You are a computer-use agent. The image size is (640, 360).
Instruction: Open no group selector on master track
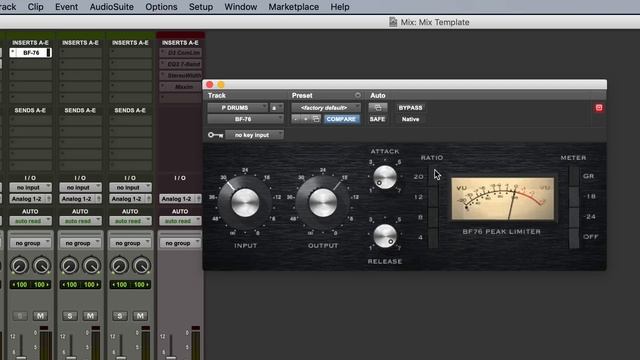[x=181, y=243]
